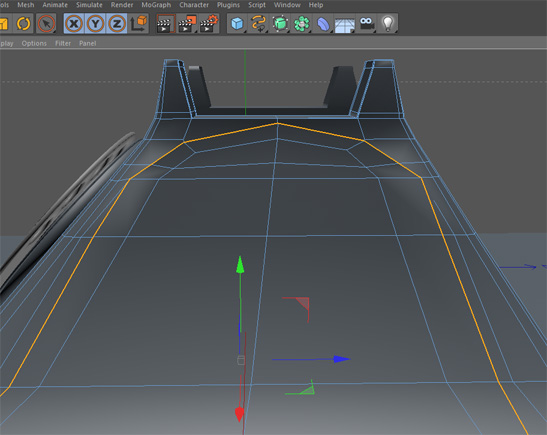Viewport: 547px width, 435px height.
Task: Expand the deformer objects icon
Action: (323, 24)
